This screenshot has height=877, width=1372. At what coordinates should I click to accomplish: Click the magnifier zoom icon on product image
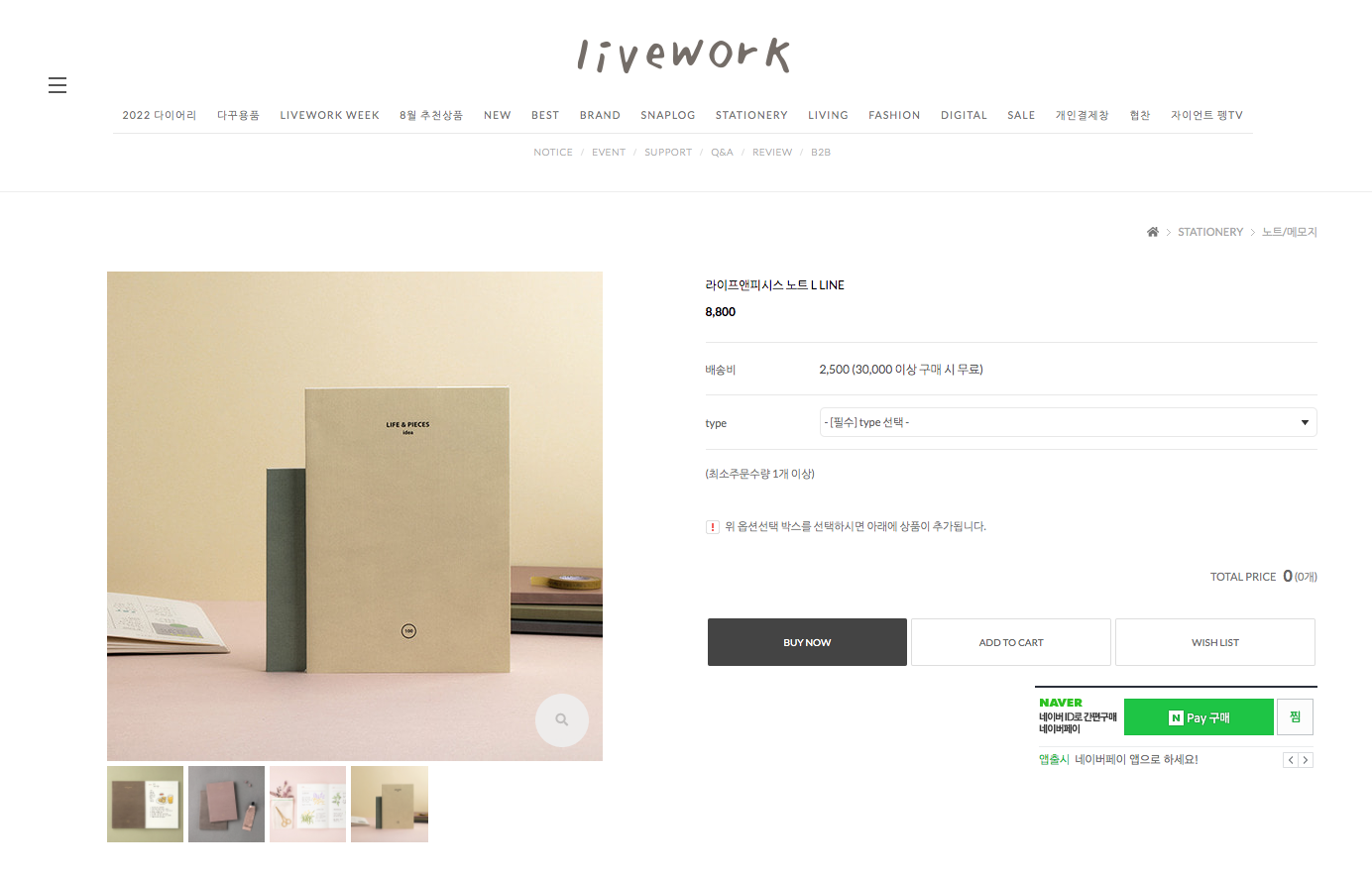[x=562, y=720]
